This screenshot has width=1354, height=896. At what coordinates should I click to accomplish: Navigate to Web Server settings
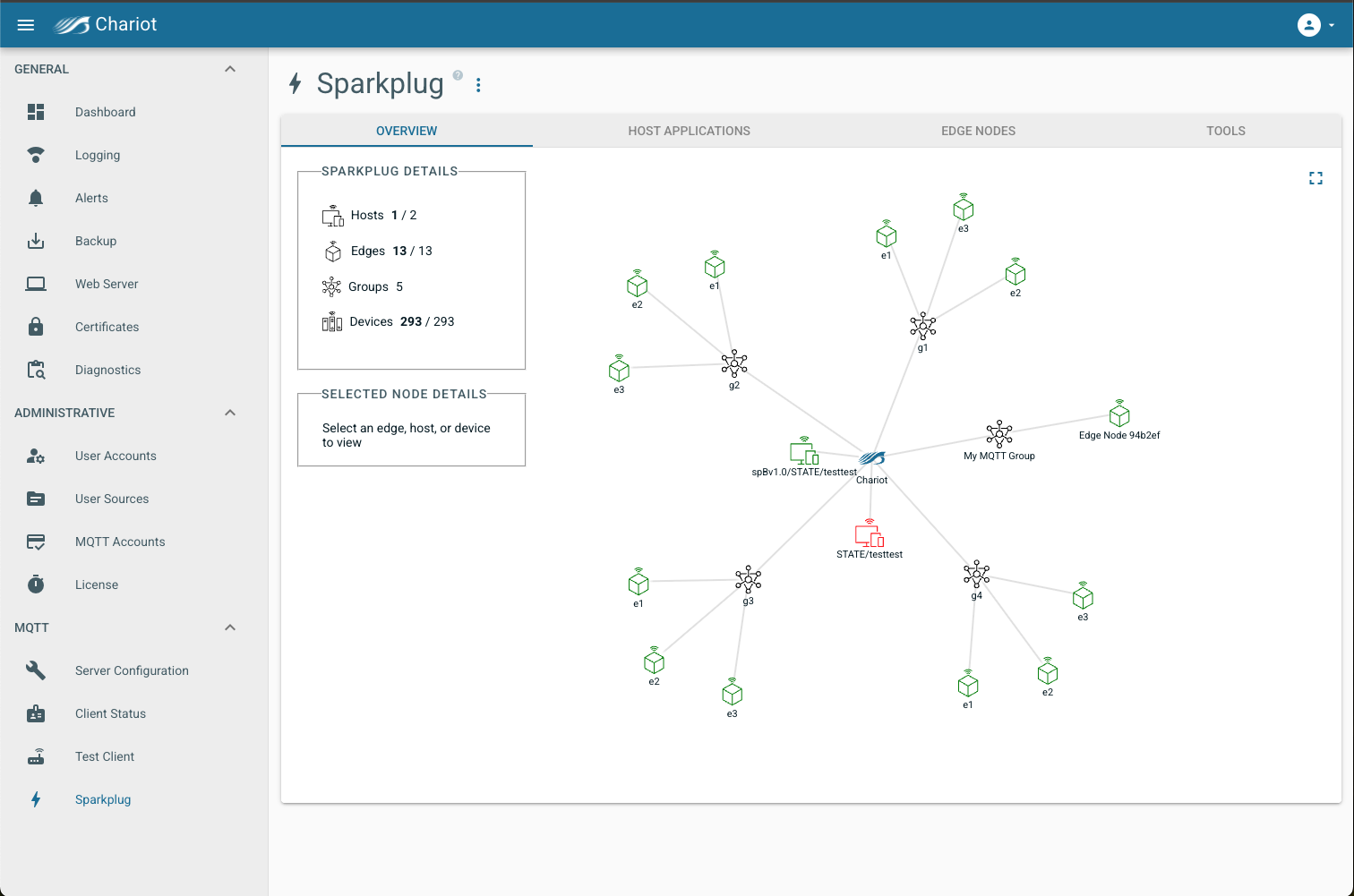(x=134, y=284)
